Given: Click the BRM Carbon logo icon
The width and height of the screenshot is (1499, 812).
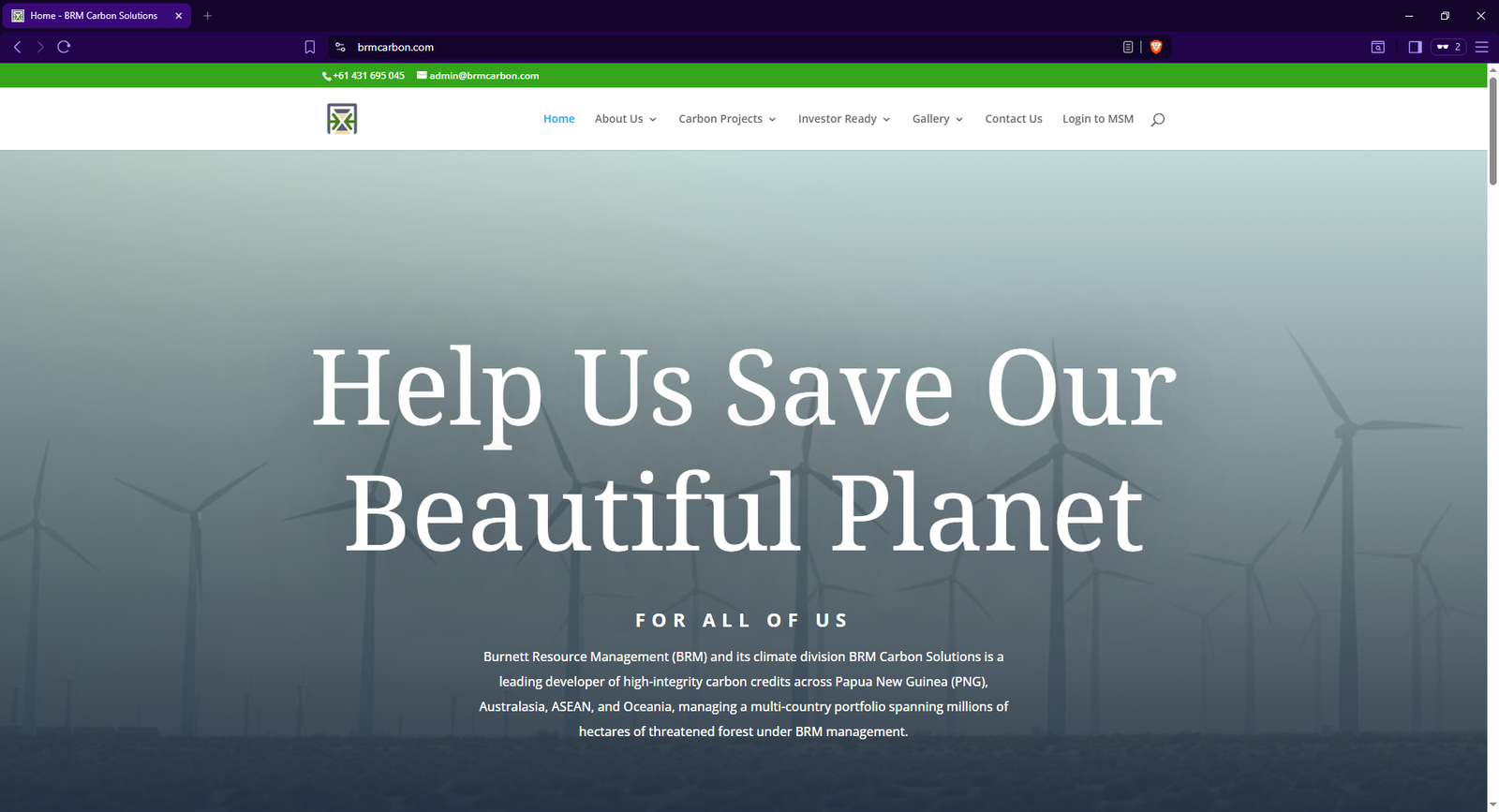Looking at the screenshot, I should point(342,119).
